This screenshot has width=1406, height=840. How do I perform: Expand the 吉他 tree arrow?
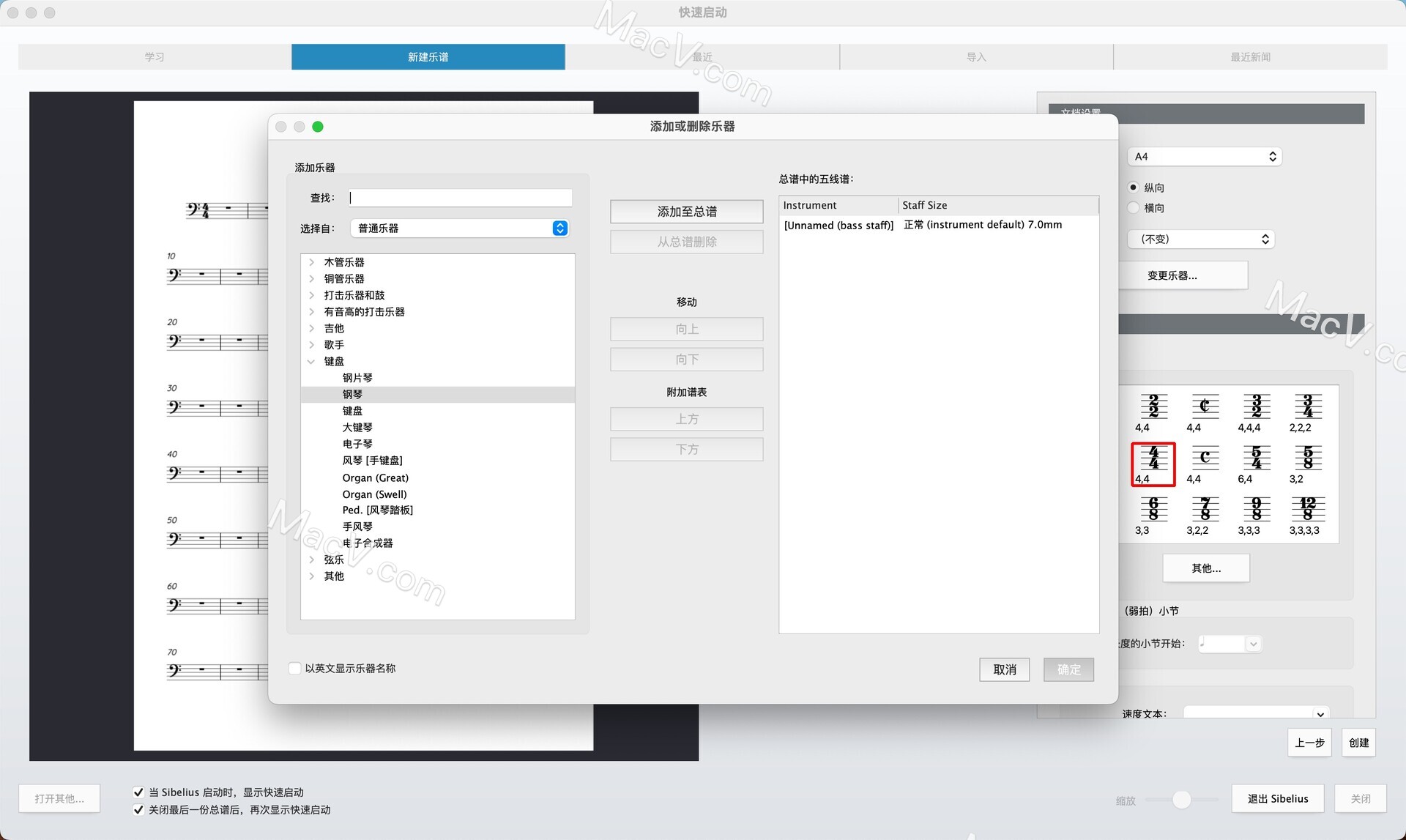(312, 328)
